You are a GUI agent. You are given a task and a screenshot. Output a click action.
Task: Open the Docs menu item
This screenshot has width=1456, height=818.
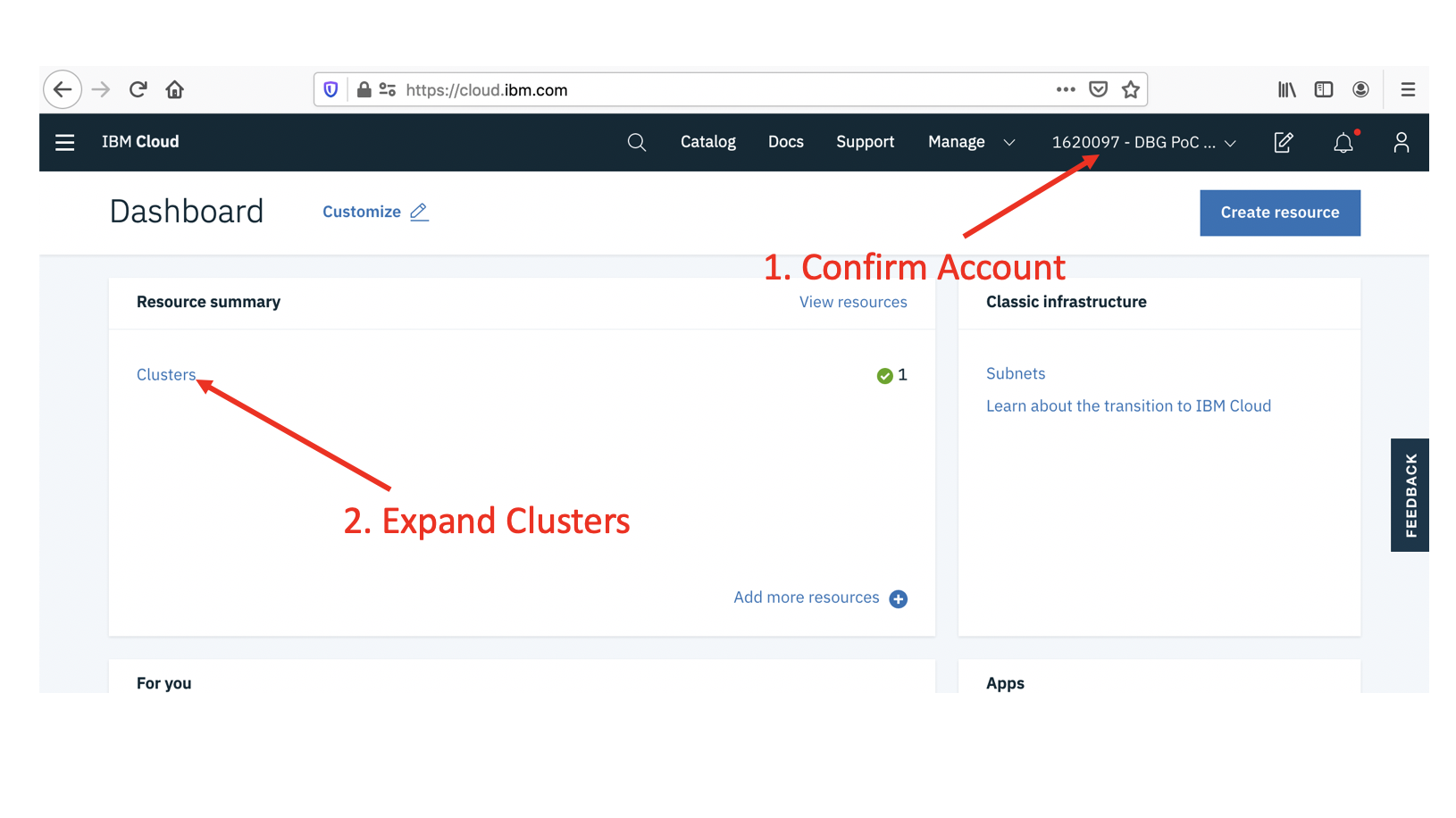coord(786,142)
